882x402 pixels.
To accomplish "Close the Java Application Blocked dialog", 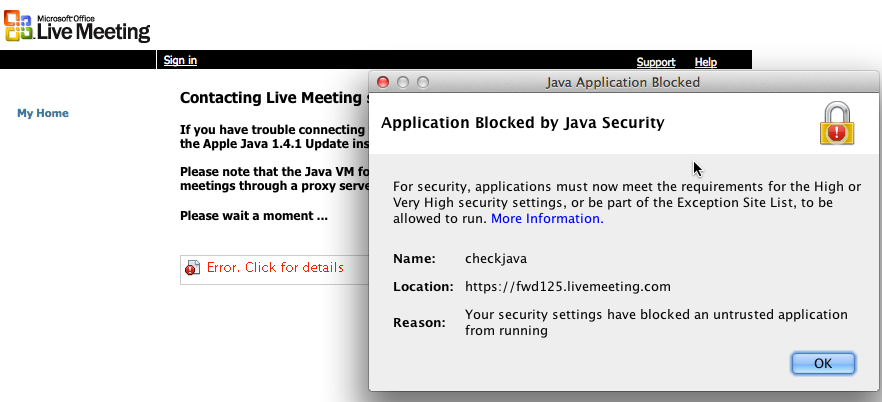I will click(x=384, y=82).
